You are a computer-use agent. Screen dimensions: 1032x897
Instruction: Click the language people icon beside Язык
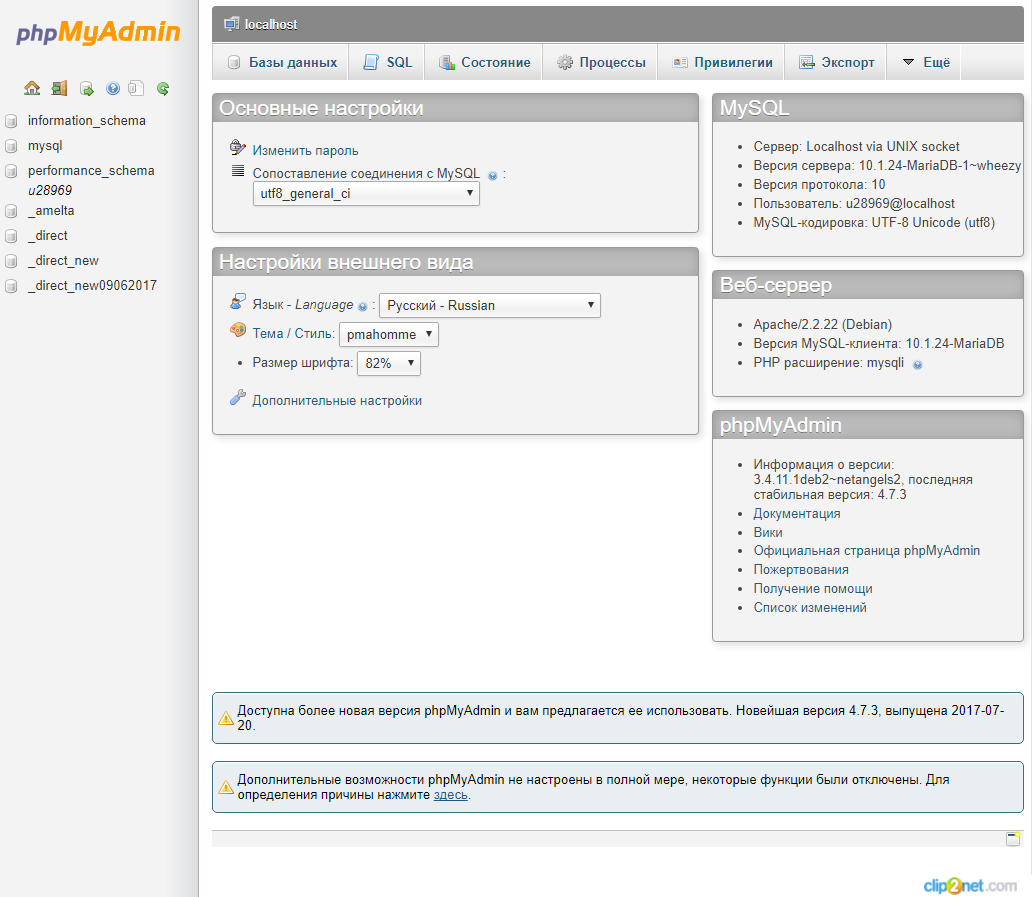(x=238, y=301)
